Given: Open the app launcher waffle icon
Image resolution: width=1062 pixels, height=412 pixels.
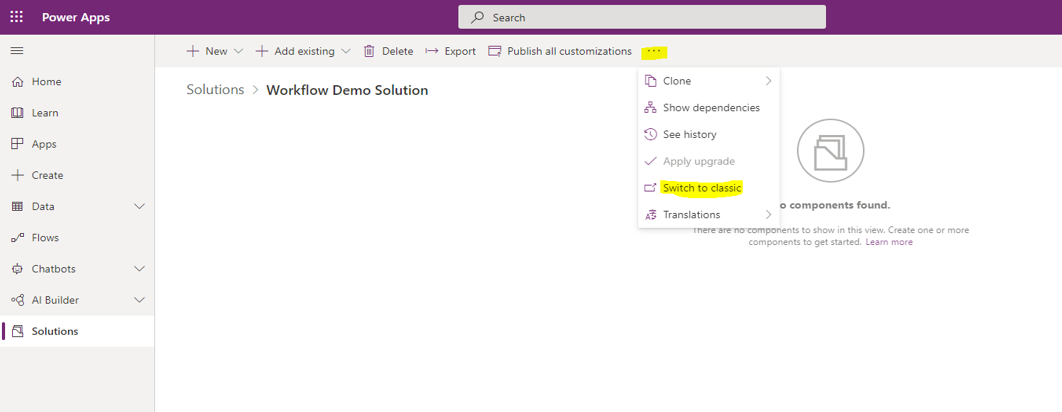Looking at the screenshot, I should [16, 17].
